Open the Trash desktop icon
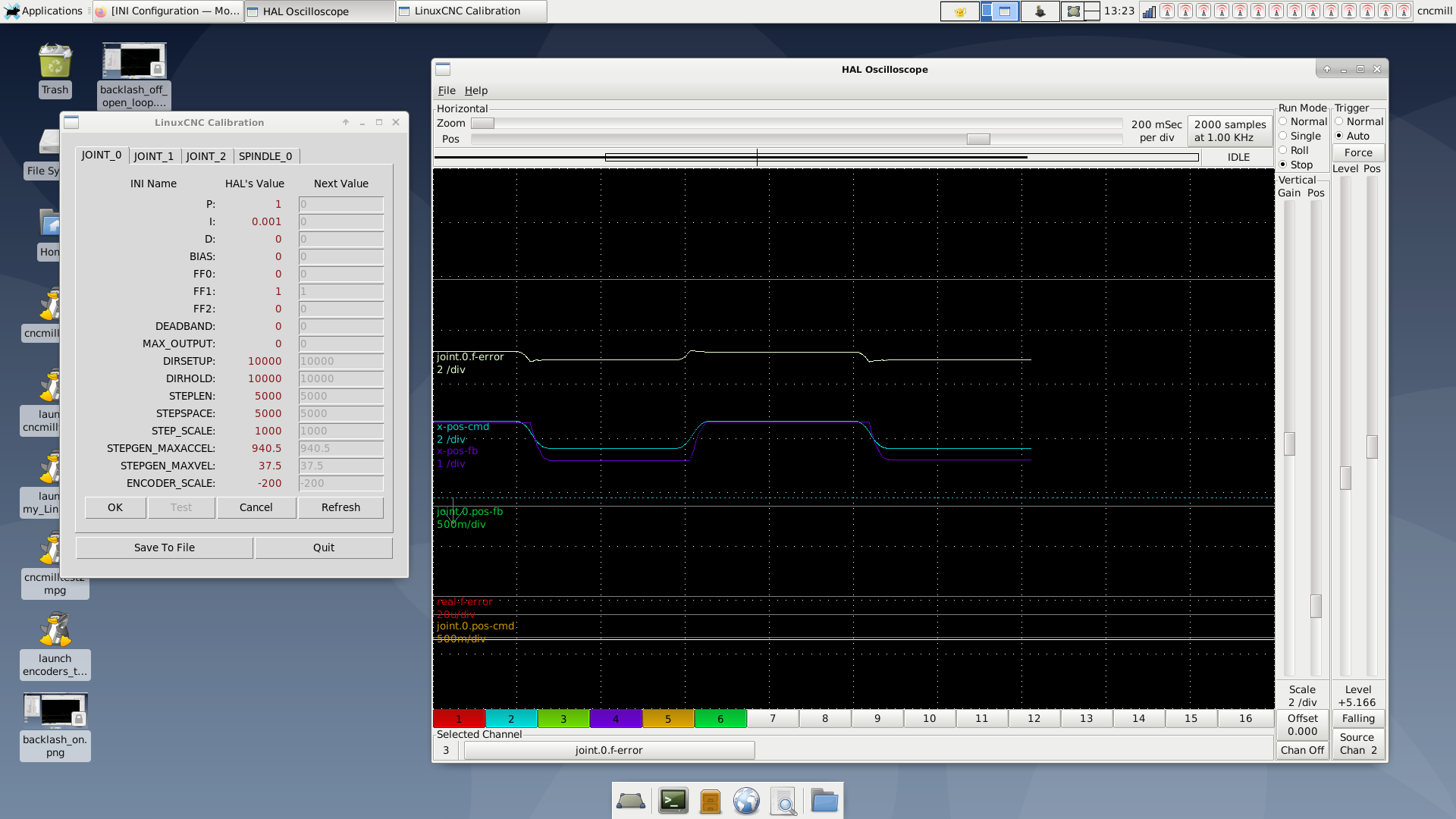This screenshot has height=819, width=1456. [x=55, y=70]
